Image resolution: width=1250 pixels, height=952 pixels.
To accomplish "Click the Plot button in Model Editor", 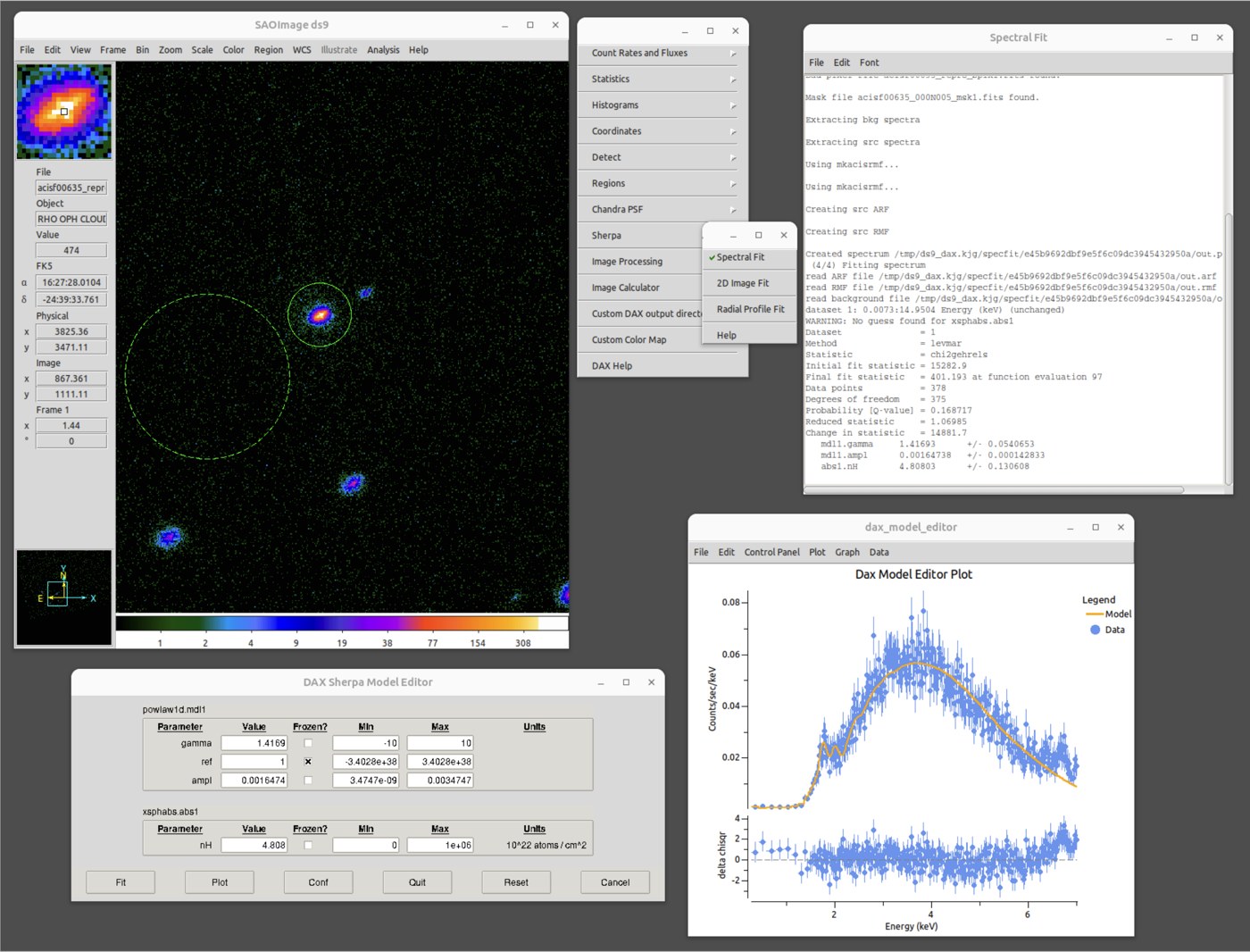I will 220,882.
